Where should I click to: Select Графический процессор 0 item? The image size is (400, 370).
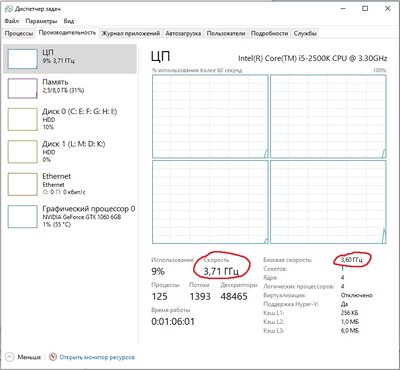point(70,216)
